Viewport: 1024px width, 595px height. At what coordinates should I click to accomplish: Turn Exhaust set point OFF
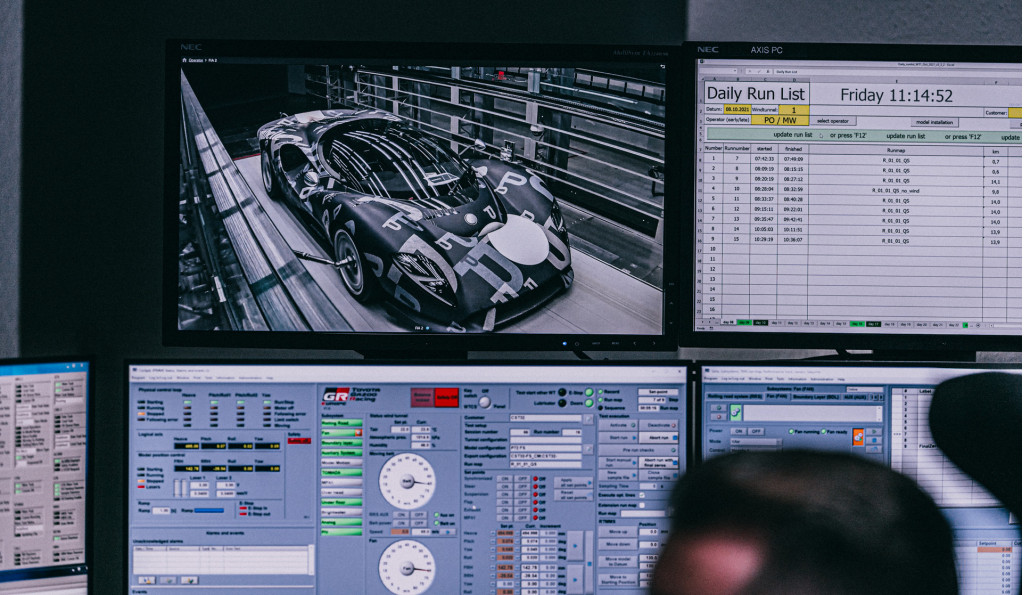point(522,510)
